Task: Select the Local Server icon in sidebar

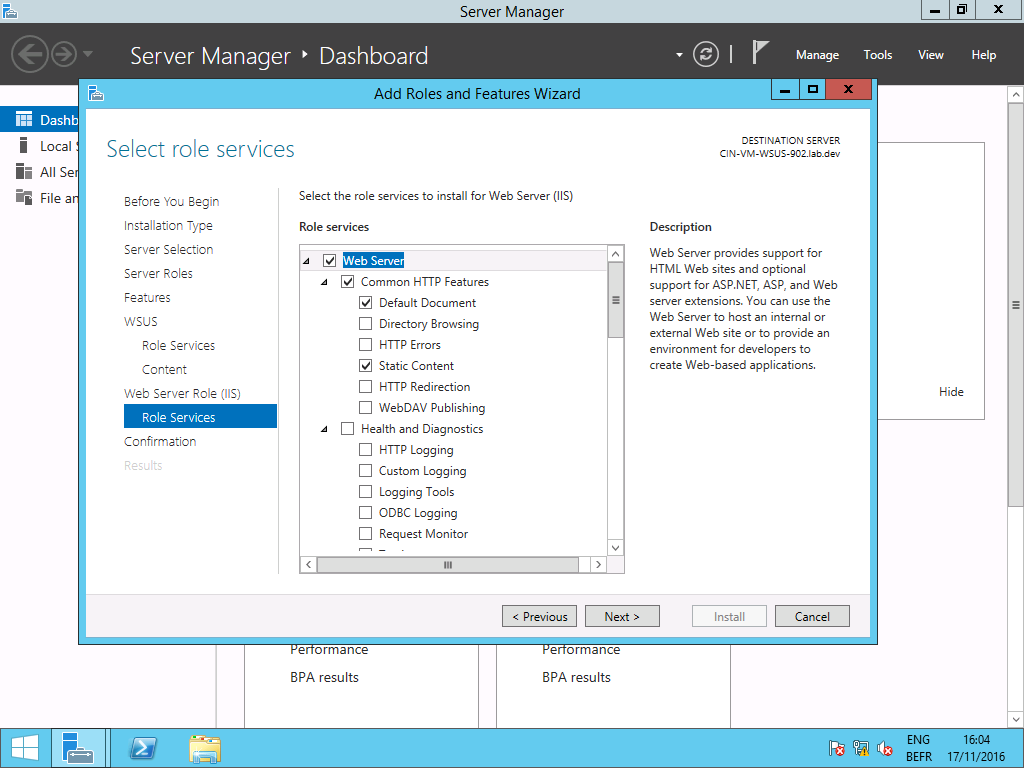Action: 24,146
